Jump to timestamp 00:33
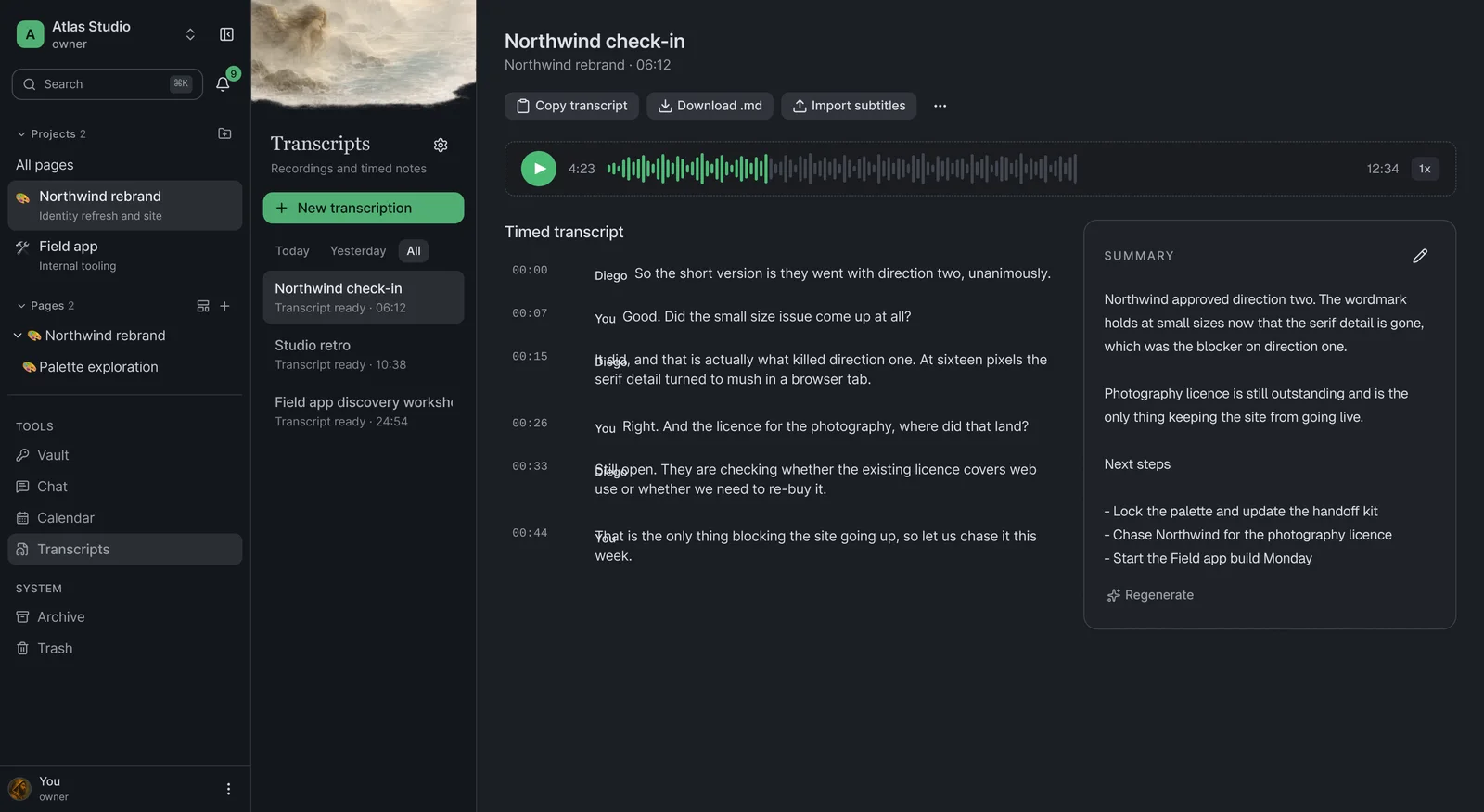Screen dimensions: 1484x812 point(530,466)
